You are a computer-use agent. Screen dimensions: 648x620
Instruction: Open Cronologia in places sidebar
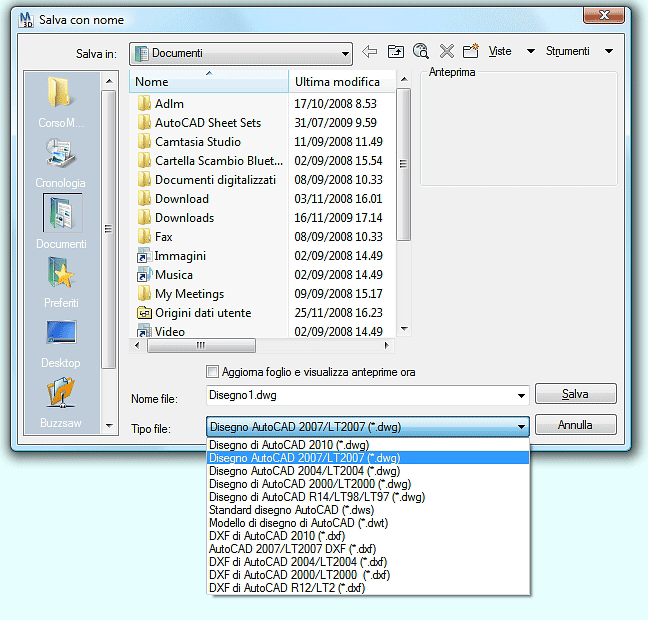[60, 163]
